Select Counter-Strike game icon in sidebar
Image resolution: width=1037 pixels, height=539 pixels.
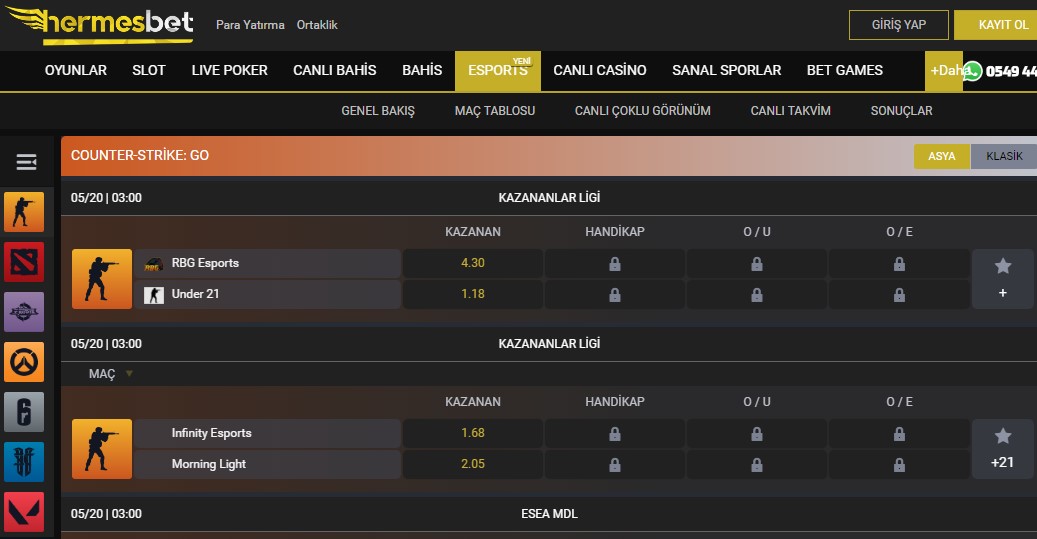(24, 212)
